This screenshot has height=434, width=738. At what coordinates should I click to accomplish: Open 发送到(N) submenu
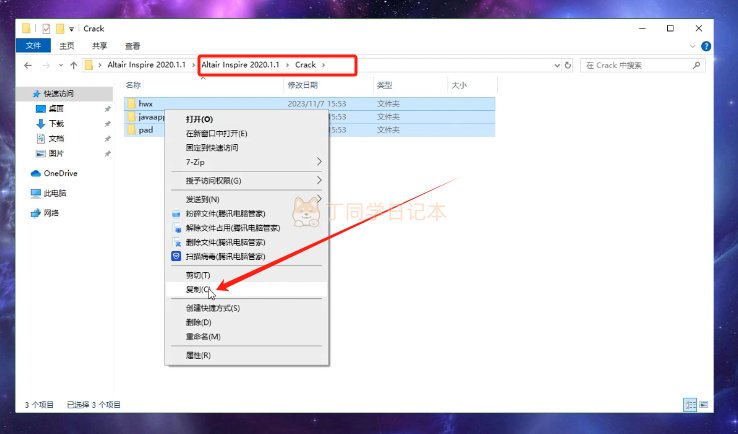[246, 200]
